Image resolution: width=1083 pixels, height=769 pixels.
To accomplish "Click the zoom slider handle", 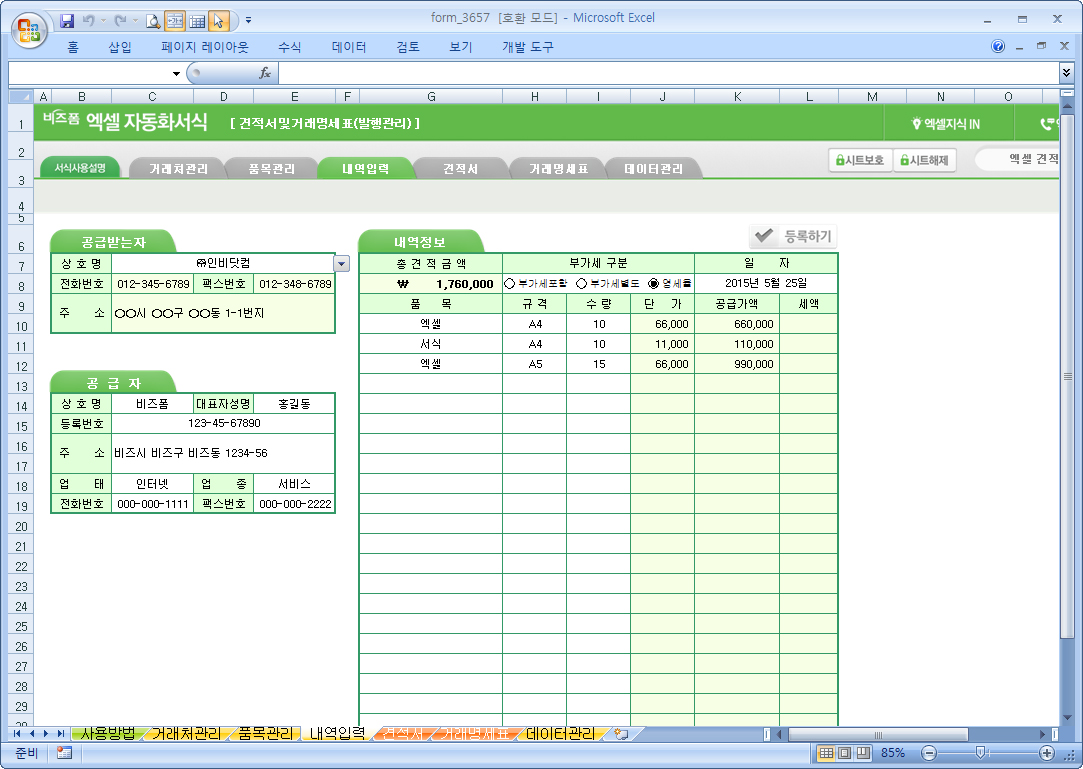I will 981,753.
